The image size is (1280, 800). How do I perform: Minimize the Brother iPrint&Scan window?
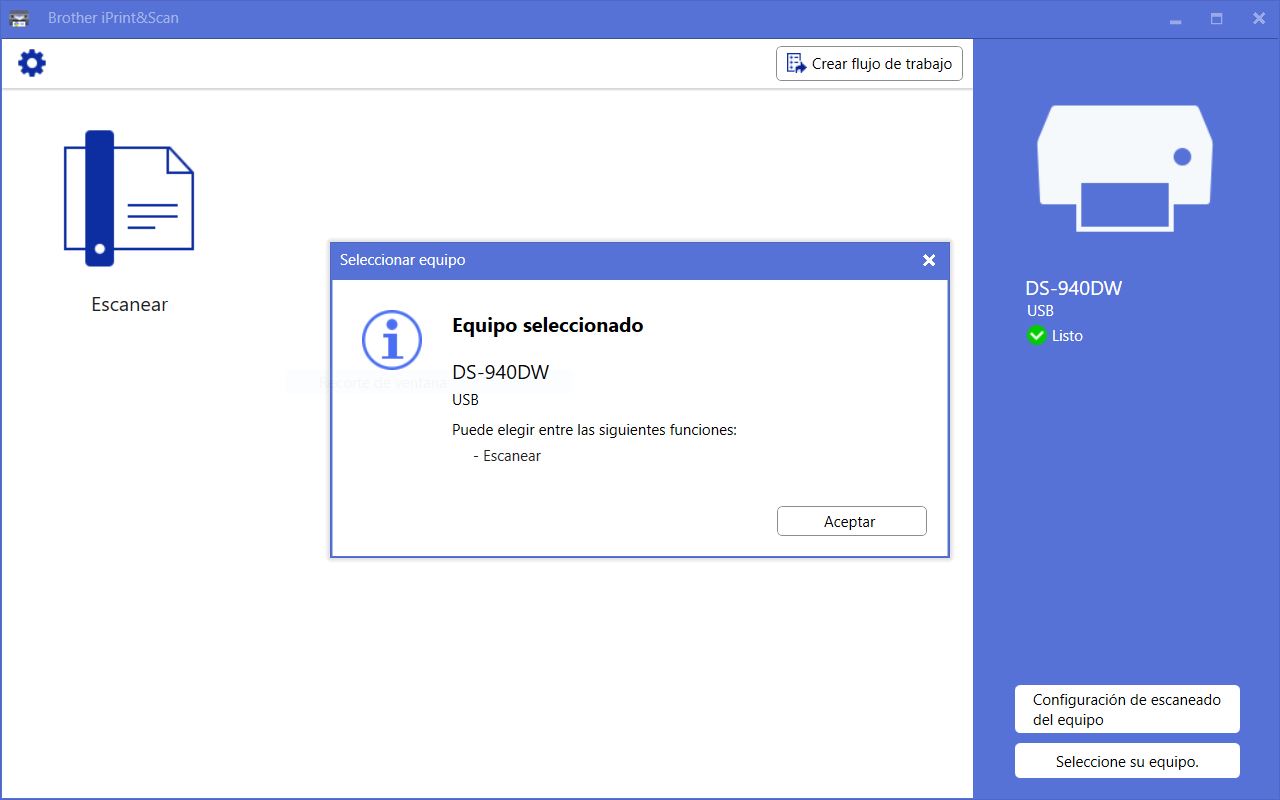point(1175,19)
